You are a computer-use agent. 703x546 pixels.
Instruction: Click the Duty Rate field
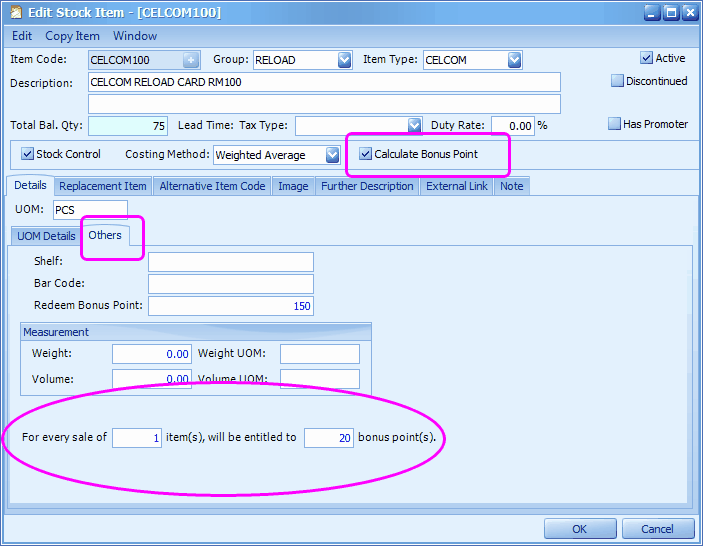(x=513, y=126)
